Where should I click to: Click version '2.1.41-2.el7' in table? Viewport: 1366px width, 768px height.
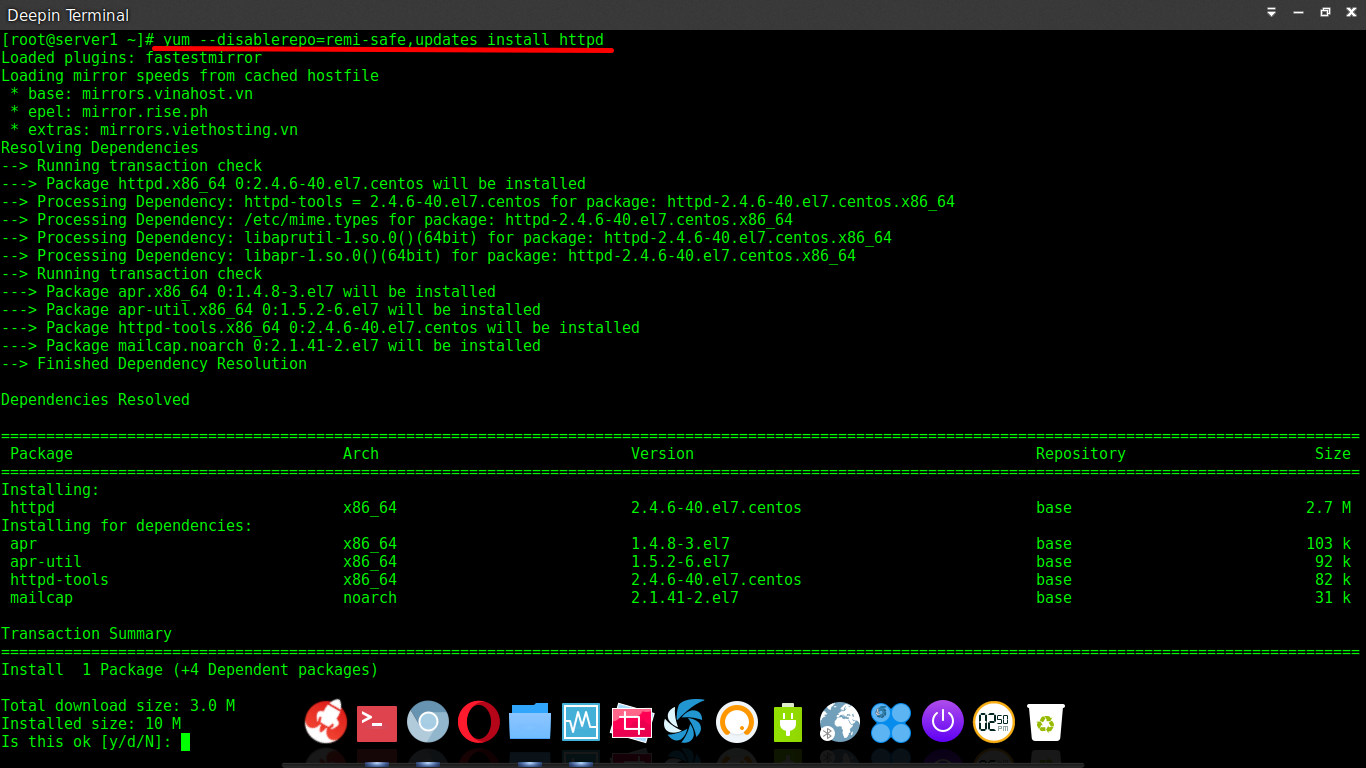pyautogui.click(x=685, y=598)
